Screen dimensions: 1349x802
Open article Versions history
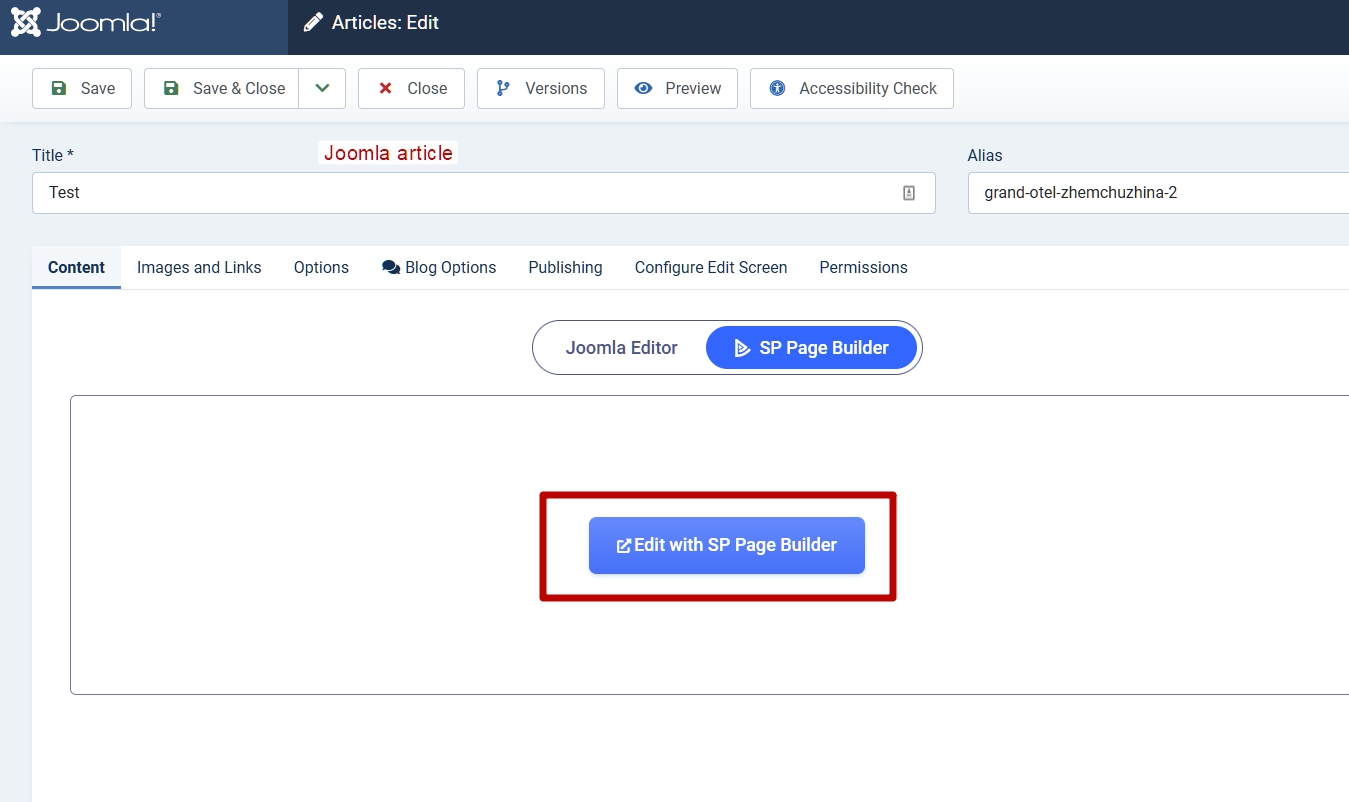point(540,88)
